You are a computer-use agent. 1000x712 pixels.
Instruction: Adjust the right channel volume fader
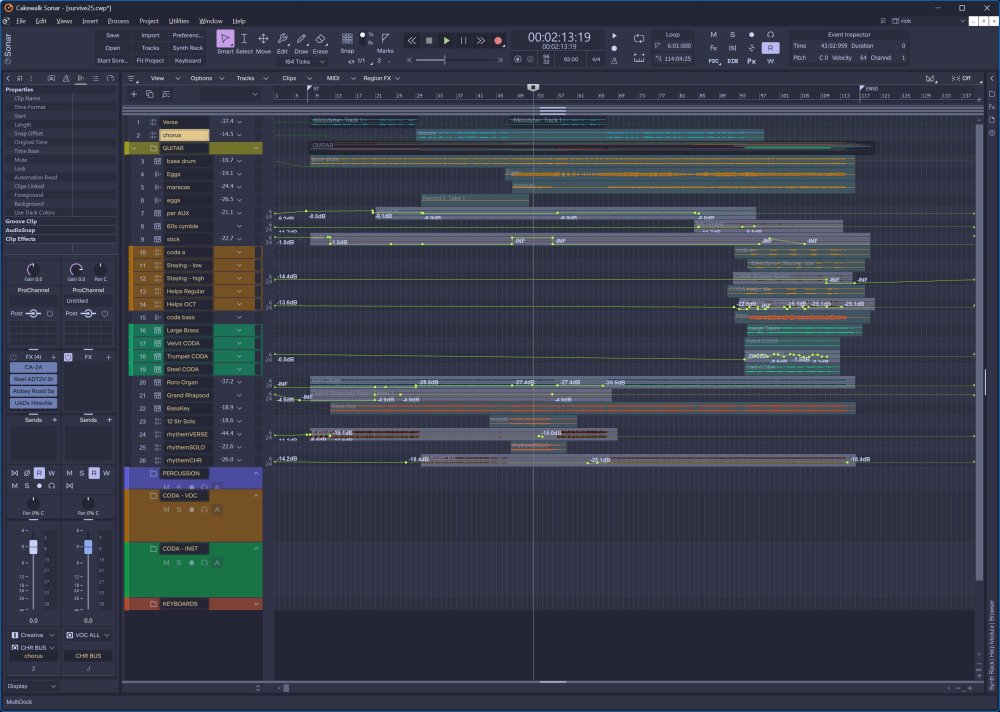(x=88, y=547)
